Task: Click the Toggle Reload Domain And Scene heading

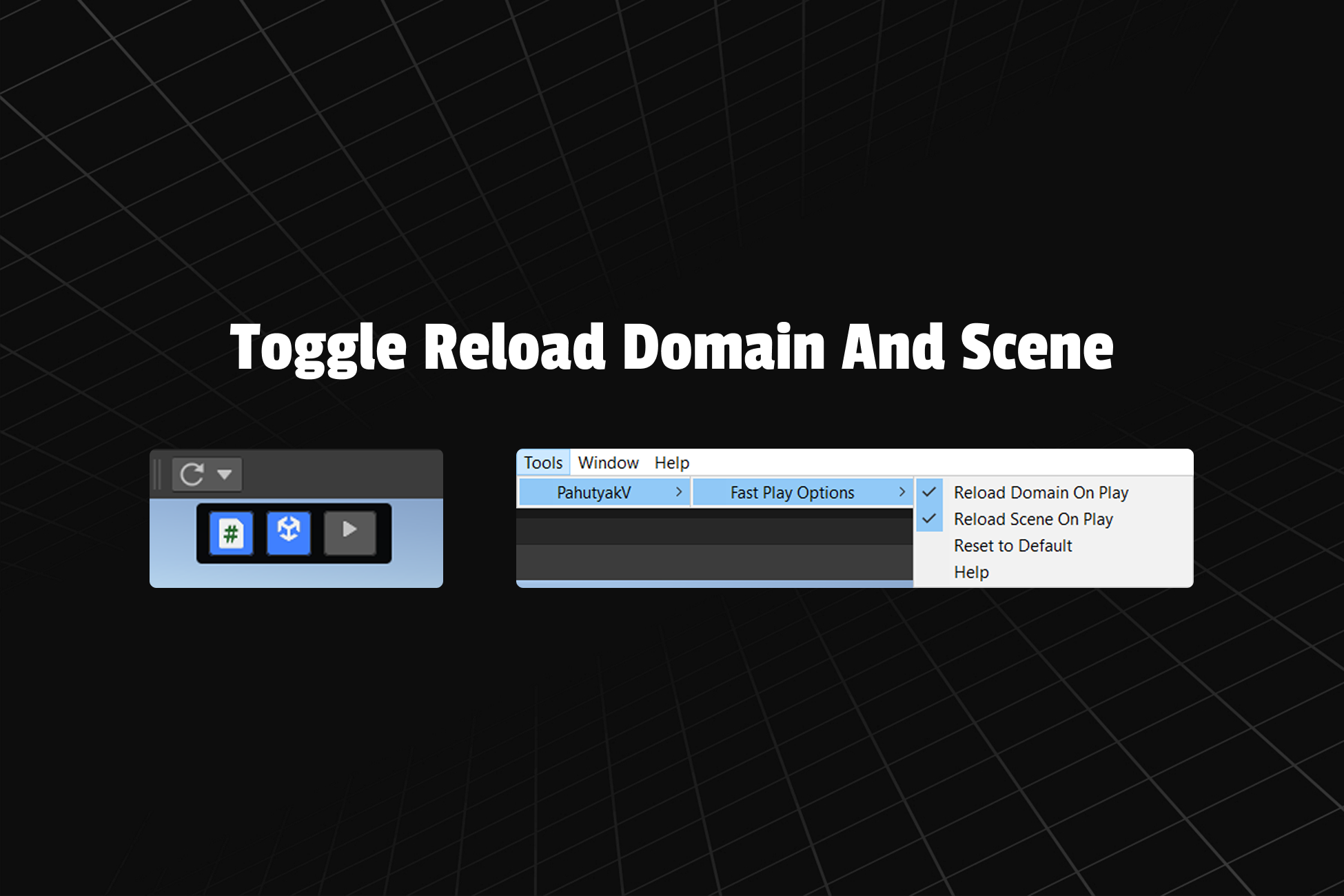Action: coord(671,348)
